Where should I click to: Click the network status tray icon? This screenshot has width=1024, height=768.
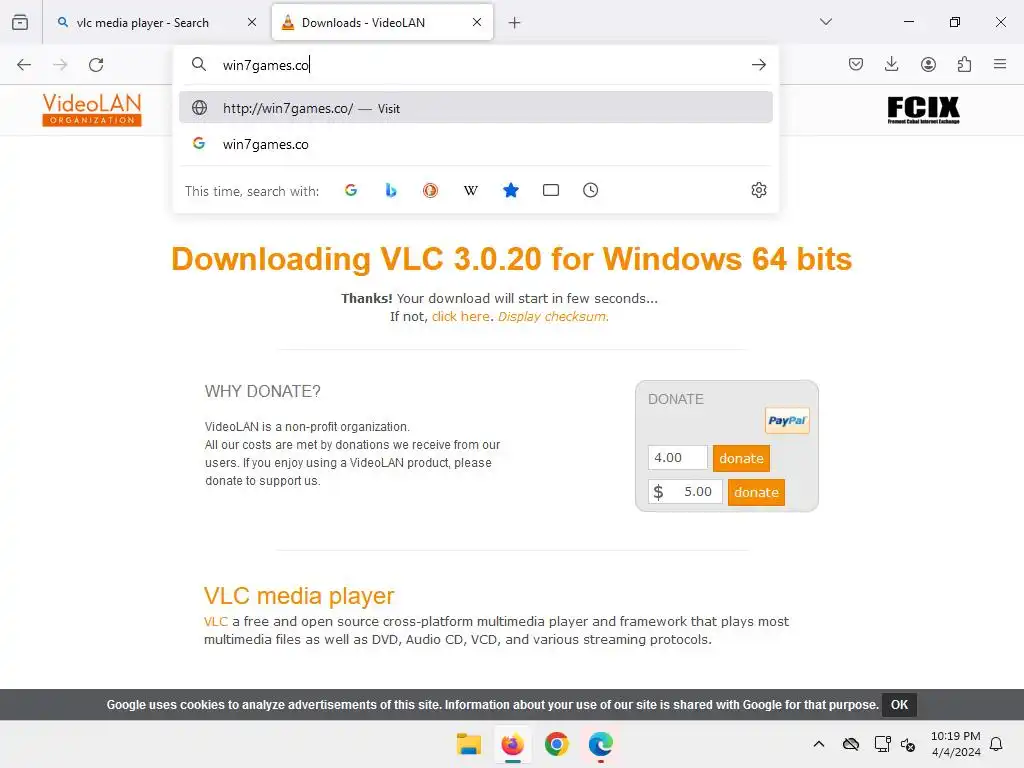[882, 744]
